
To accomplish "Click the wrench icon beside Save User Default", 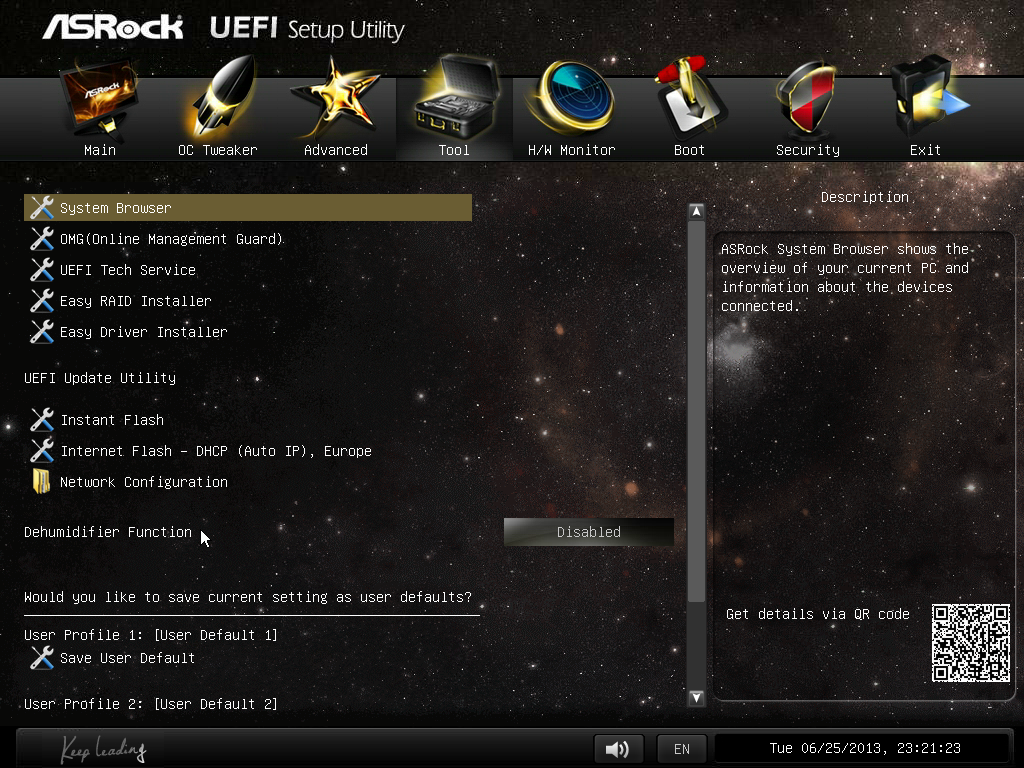I will click(x=42, y=658).
